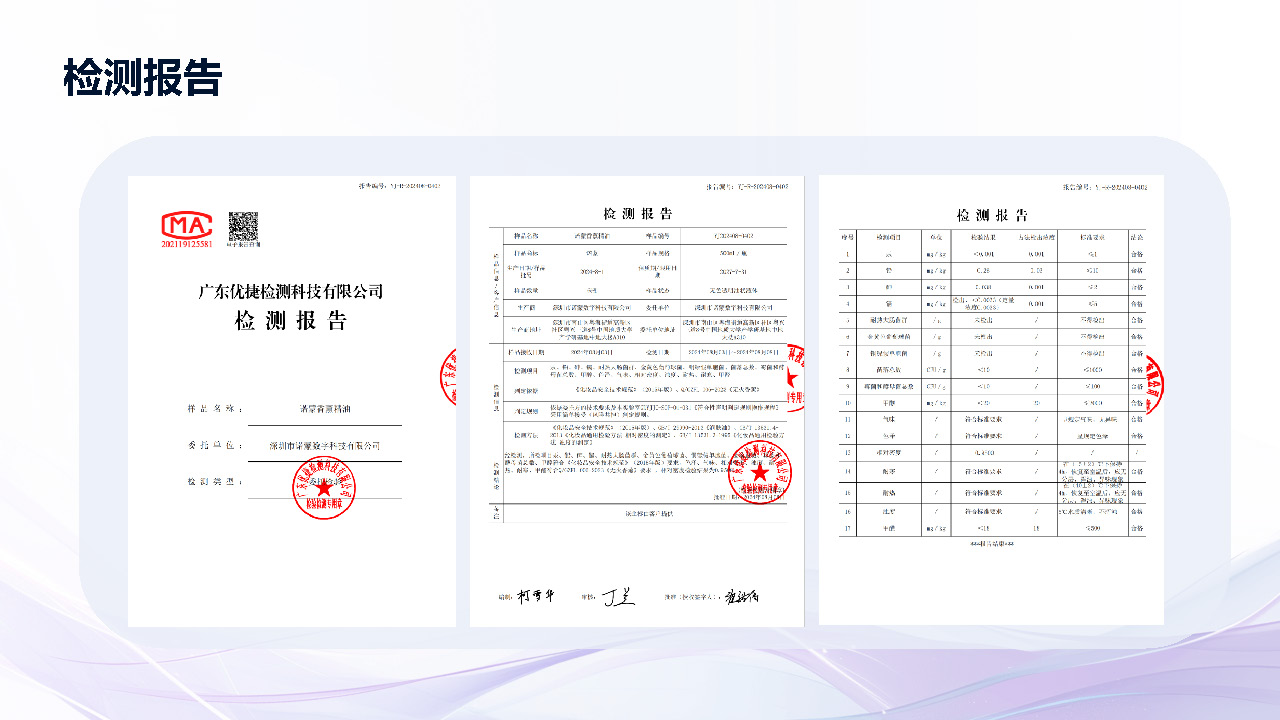Click the 编制 handwritten signature

(526, 597)
